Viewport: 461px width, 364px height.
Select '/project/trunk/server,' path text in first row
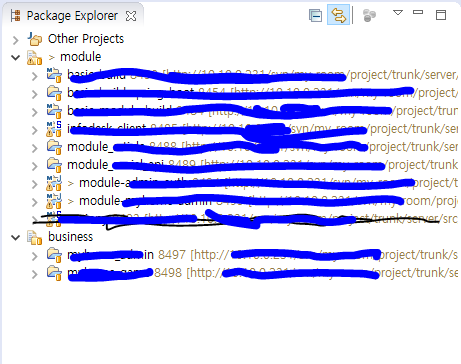click(403, 75)
